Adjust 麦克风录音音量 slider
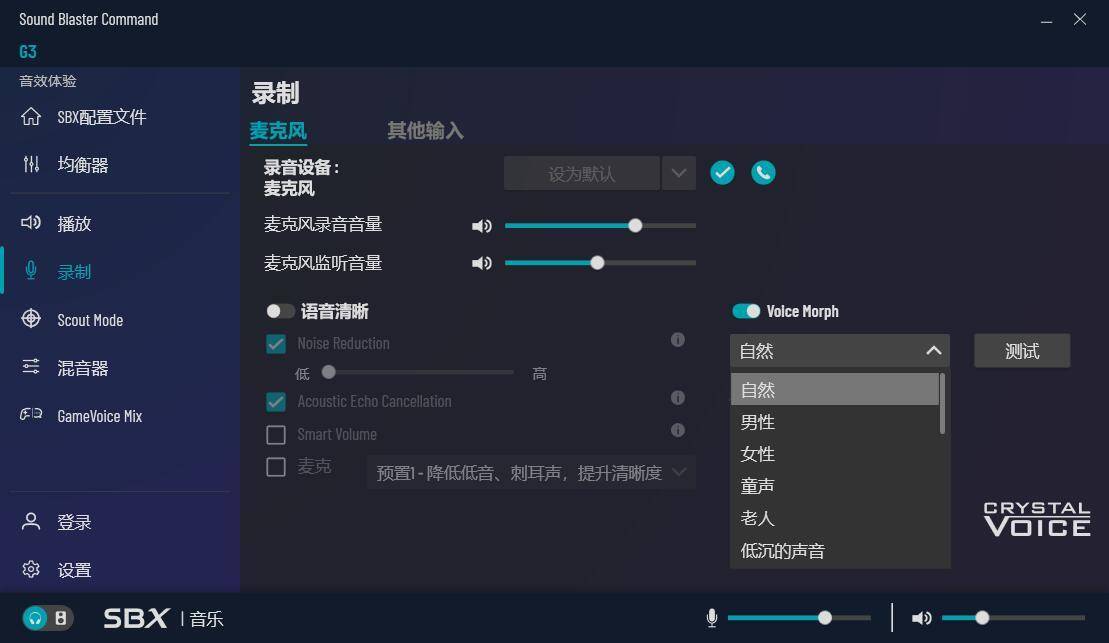The width and height of the screenshot is (1109, 643). [x=600, y=226]
